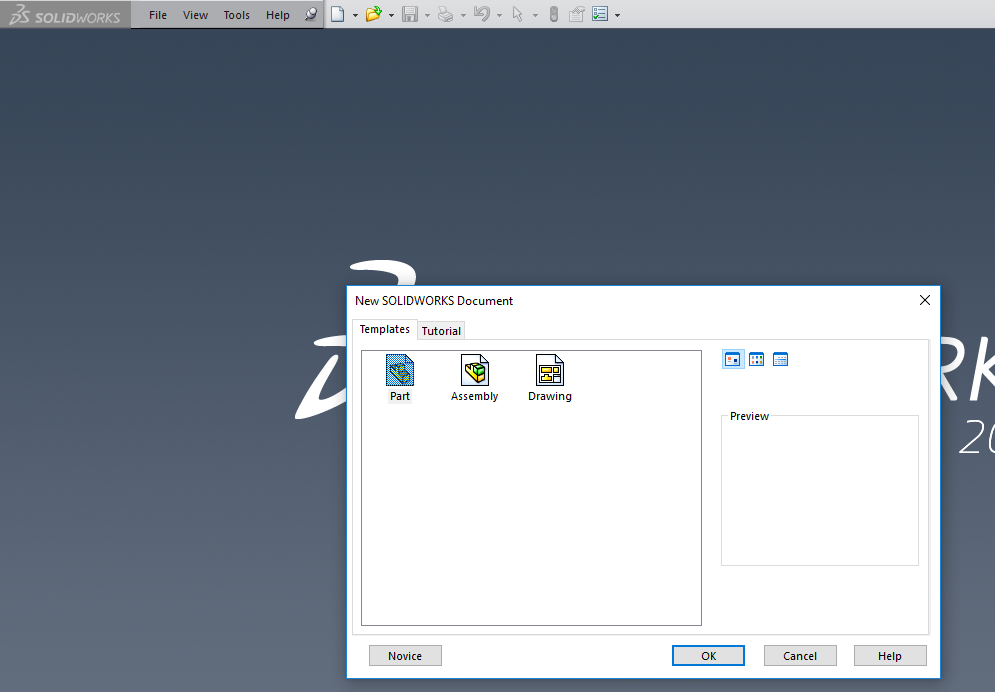
Task: Switch to List view
Action: [x=756, y=360]
